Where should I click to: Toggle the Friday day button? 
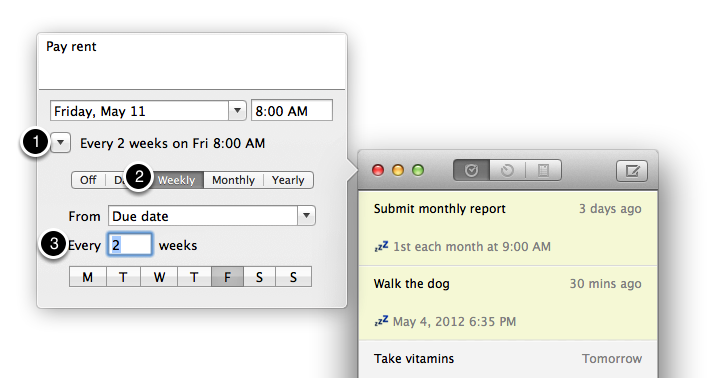point(227,277)
